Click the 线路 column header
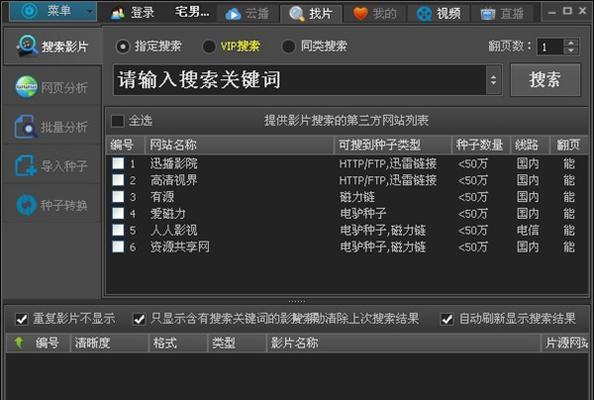594x400 pixels. 530,145
